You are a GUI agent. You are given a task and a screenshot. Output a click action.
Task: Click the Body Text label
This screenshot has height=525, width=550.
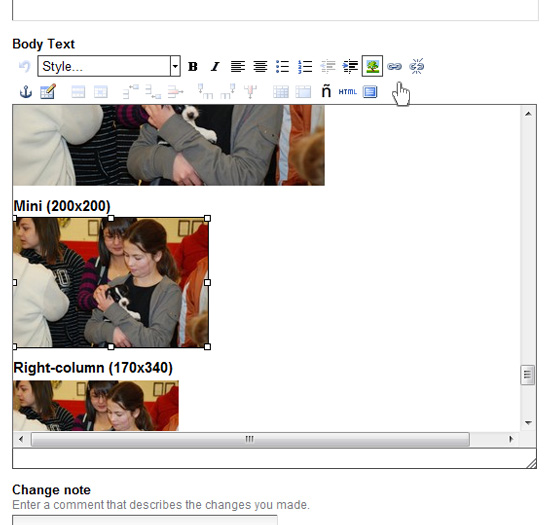point(43,44)
